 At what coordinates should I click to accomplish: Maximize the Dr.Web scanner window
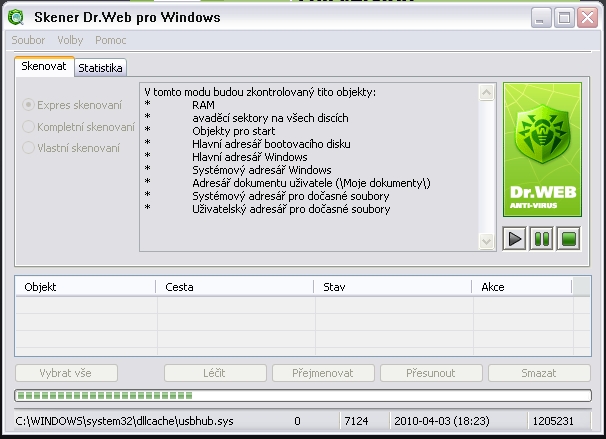click(x=564, y=18)
